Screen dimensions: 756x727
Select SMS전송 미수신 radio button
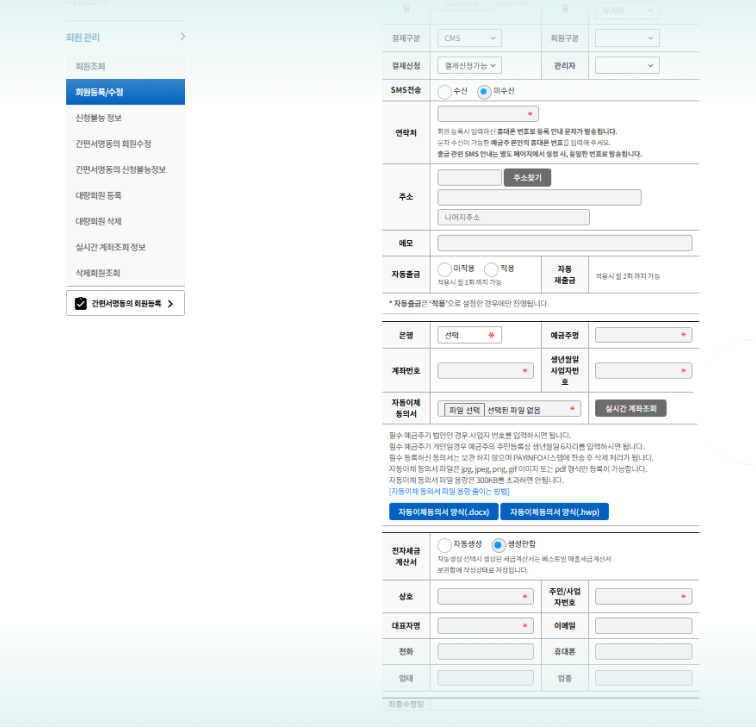484,91
